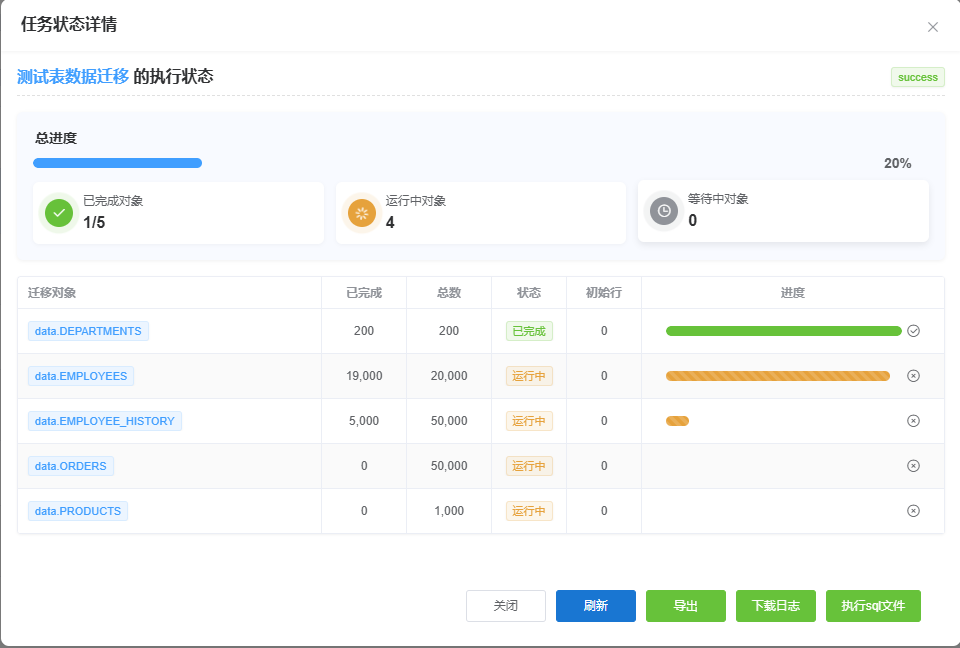Image resolution: width=960 pixels, height=648 pixels.
Task: Download logs with 下载日志 button
Action: click(x=776, y=606)
